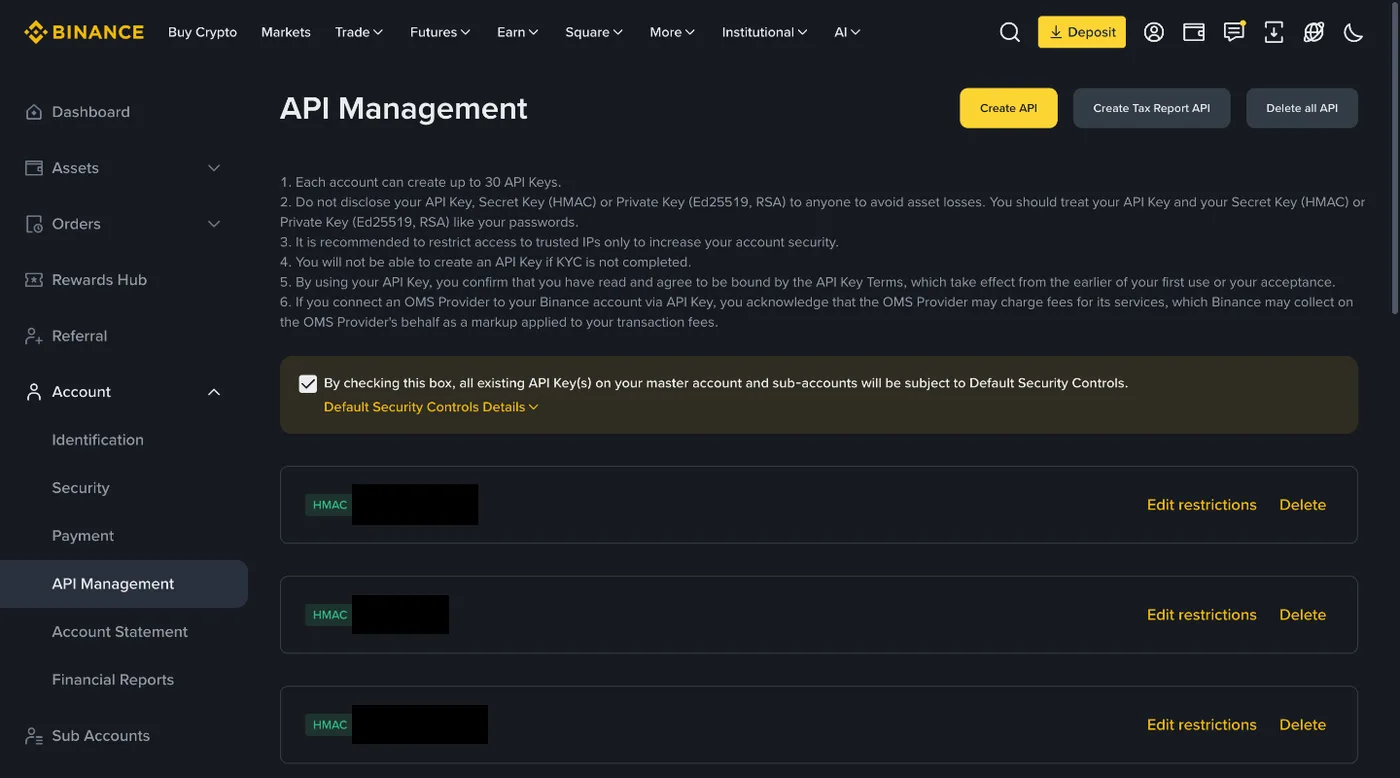
Task: Edit restrictions for the first API key
Action: pyautogui.click(x=1202, y=505)
